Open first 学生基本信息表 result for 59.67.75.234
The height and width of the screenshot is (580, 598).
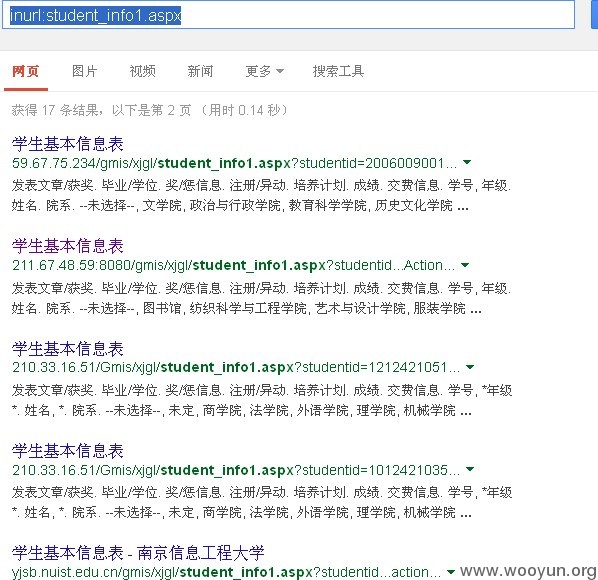tap(68, 144)
